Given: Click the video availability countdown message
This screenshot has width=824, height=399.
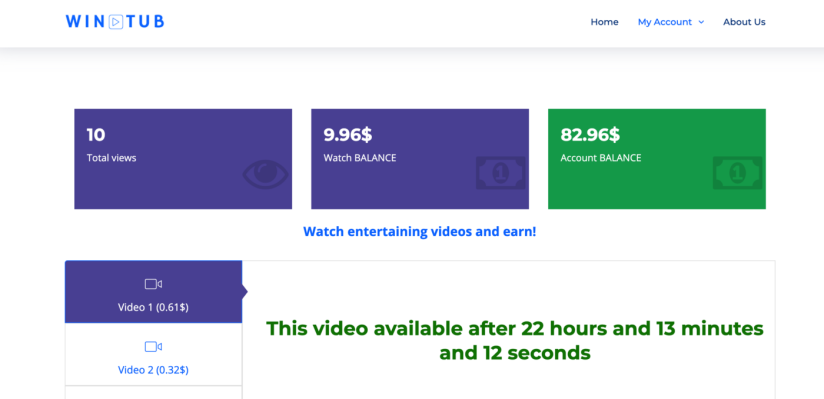Looking at the screenshot, I should (x=515, y=340).
